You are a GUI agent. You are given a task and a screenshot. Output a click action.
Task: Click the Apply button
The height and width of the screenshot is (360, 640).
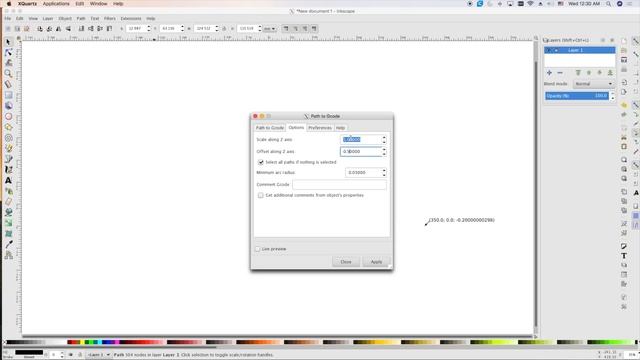[376, 262]
